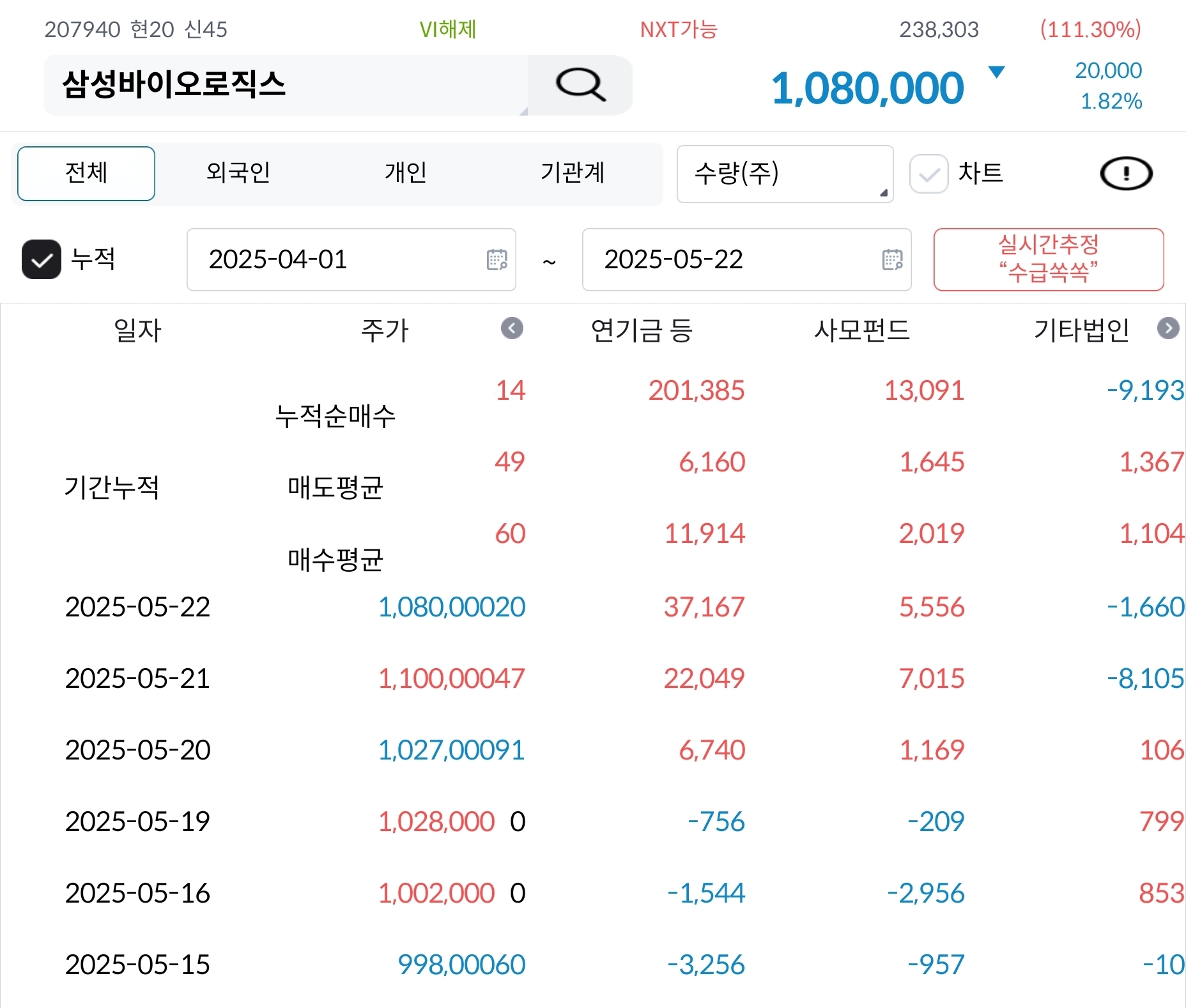The width and height of the screenshot is (1186, 1008).
Task: Click the 주가 column header
Action: click(x=384, y=330)
